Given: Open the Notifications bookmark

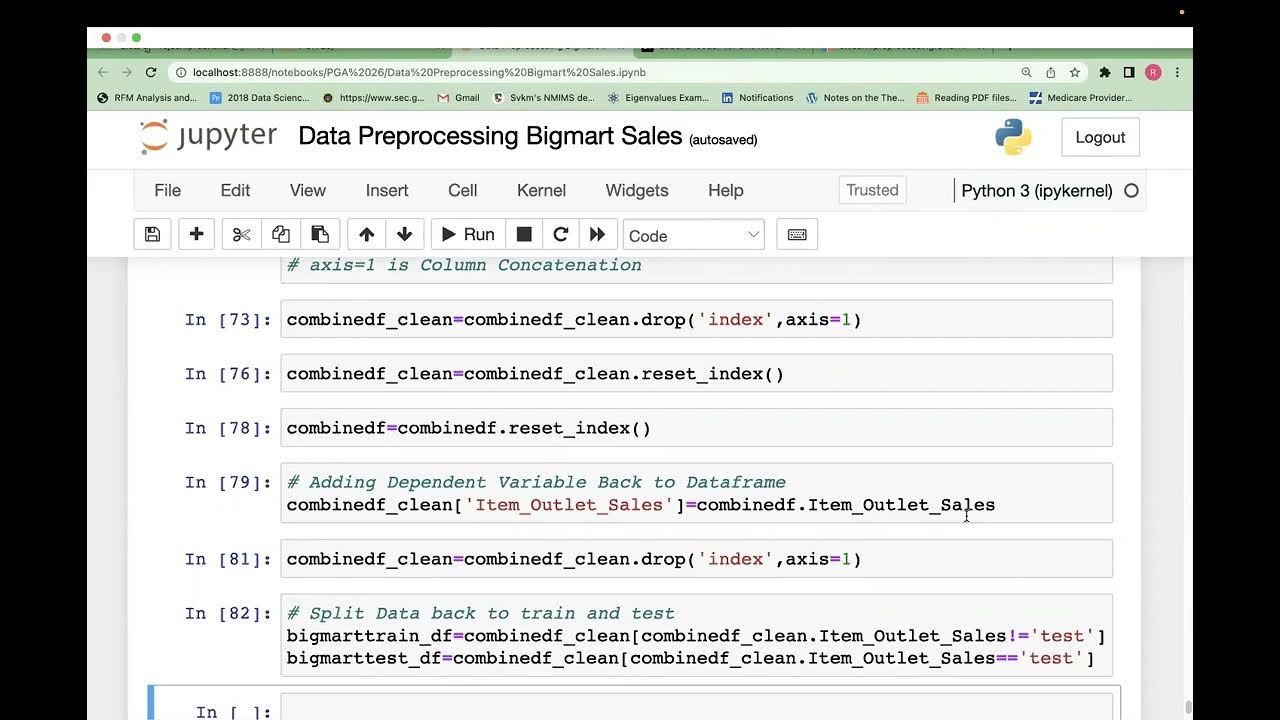Looking at the screenshot, I should (x=757, y=98).
